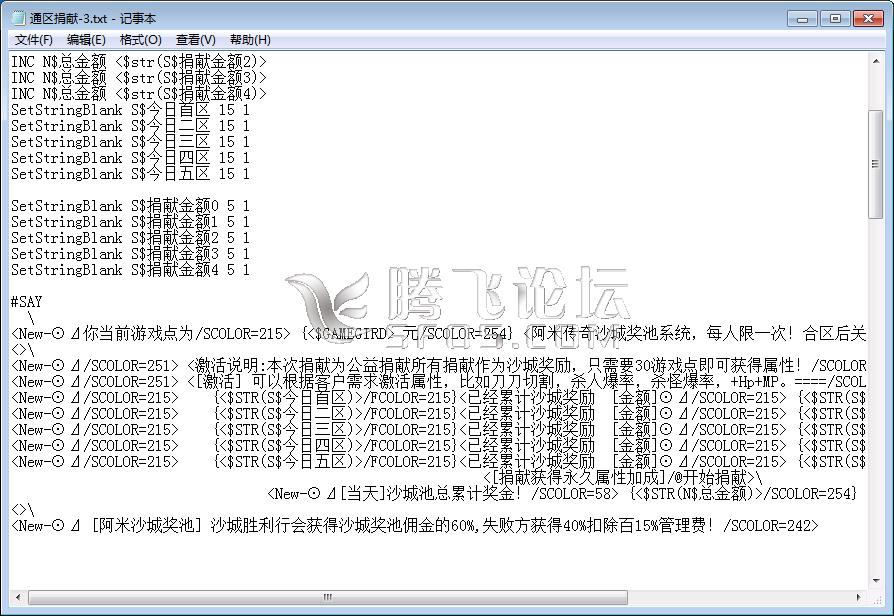Click the Notepad icon in title bar
The height and width of the screenshot is (616, 894).
click(17, 18)
